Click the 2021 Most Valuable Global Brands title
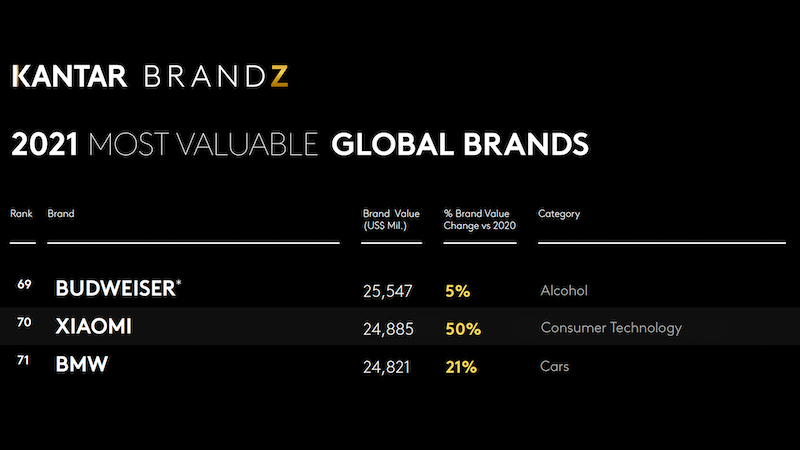This screenshot has height=450, width=800. point(300,144)
